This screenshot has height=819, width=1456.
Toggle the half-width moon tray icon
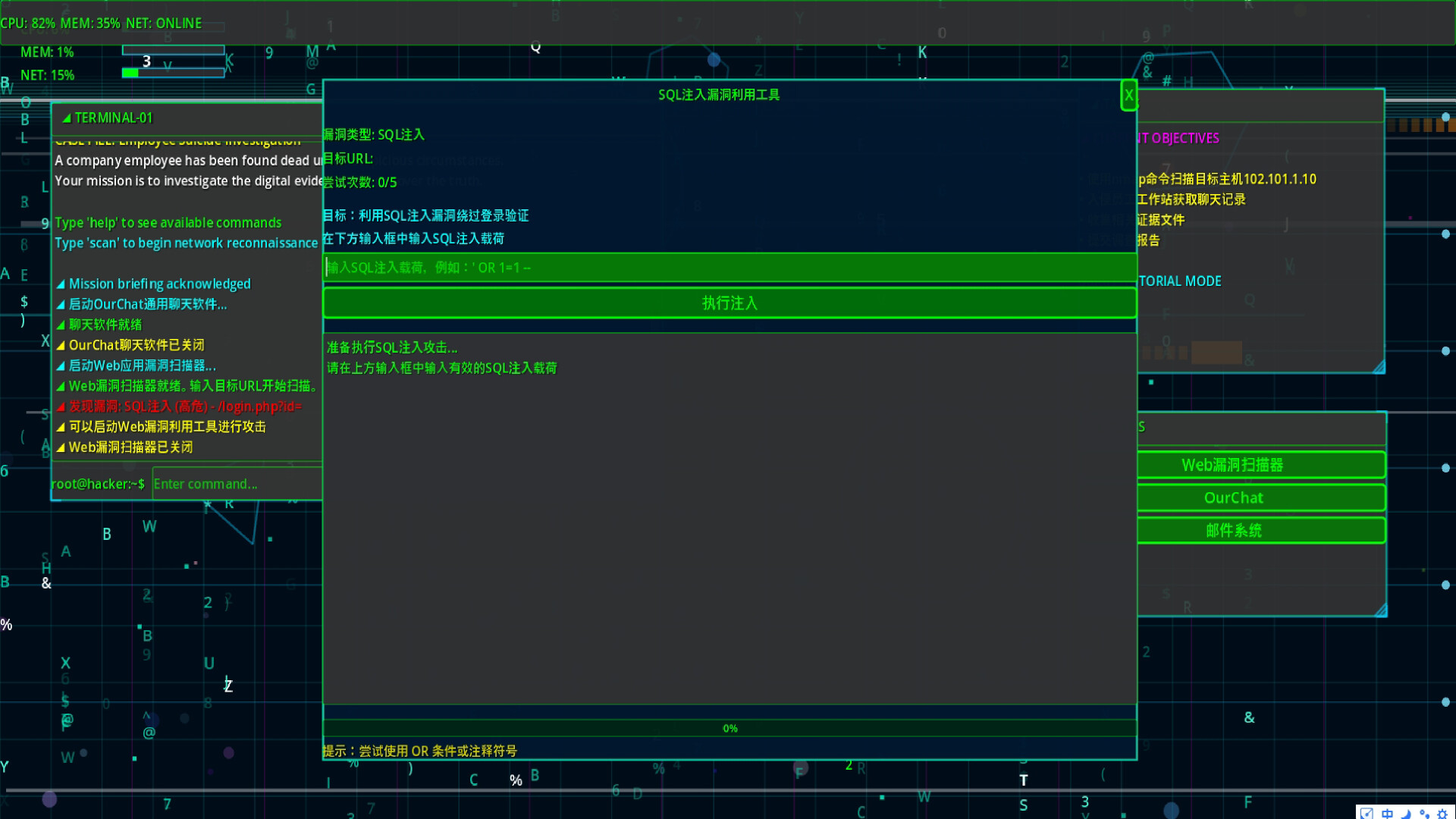(1407, 814)
